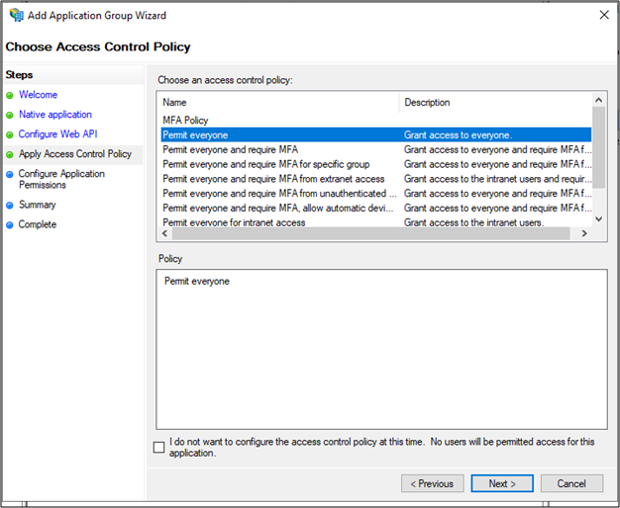Select the Permit everyone policy row

click(x=376, y=135)
